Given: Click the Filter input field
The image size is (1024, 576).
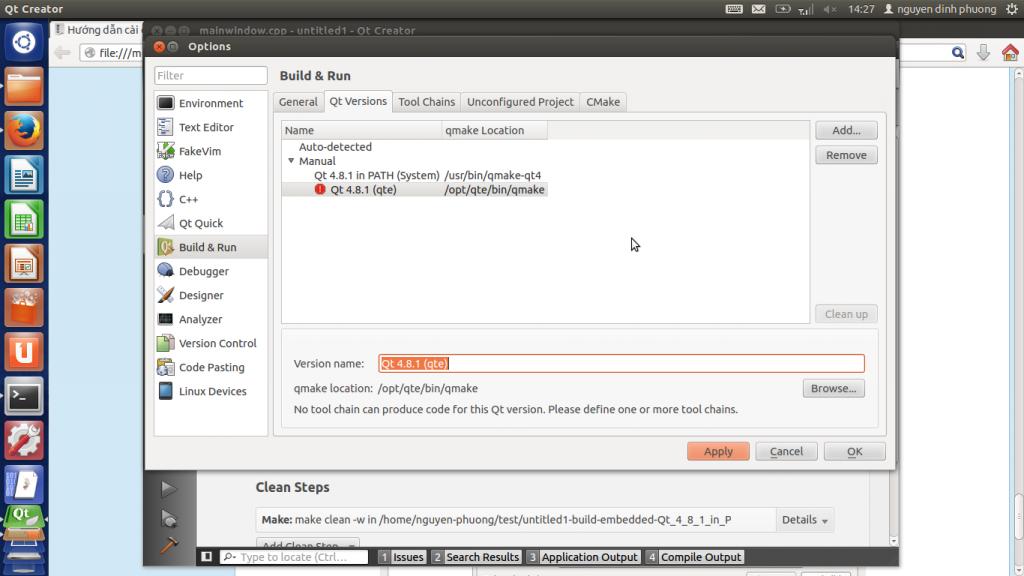Looking at the screenshot, I should (211, 75).
